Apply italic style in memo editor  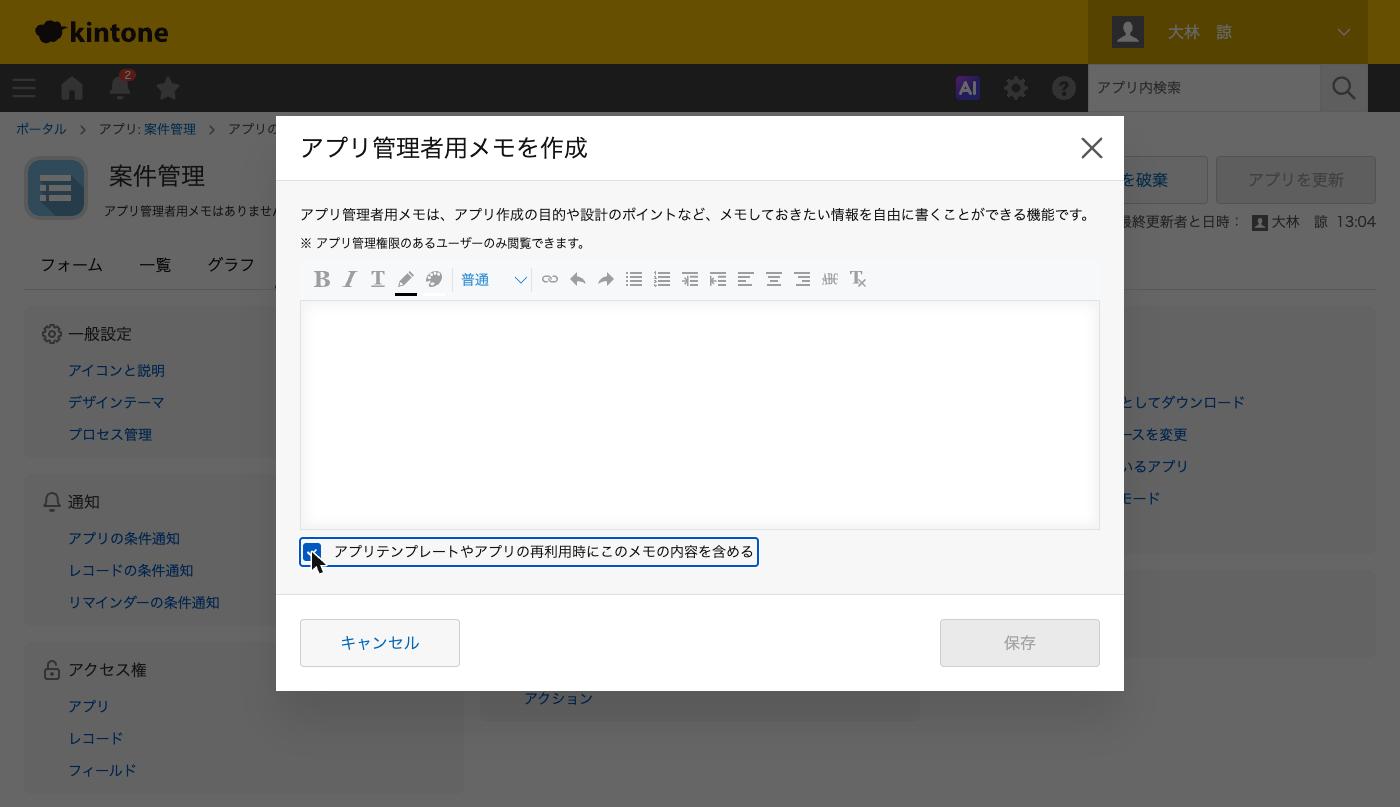[350, 280]
